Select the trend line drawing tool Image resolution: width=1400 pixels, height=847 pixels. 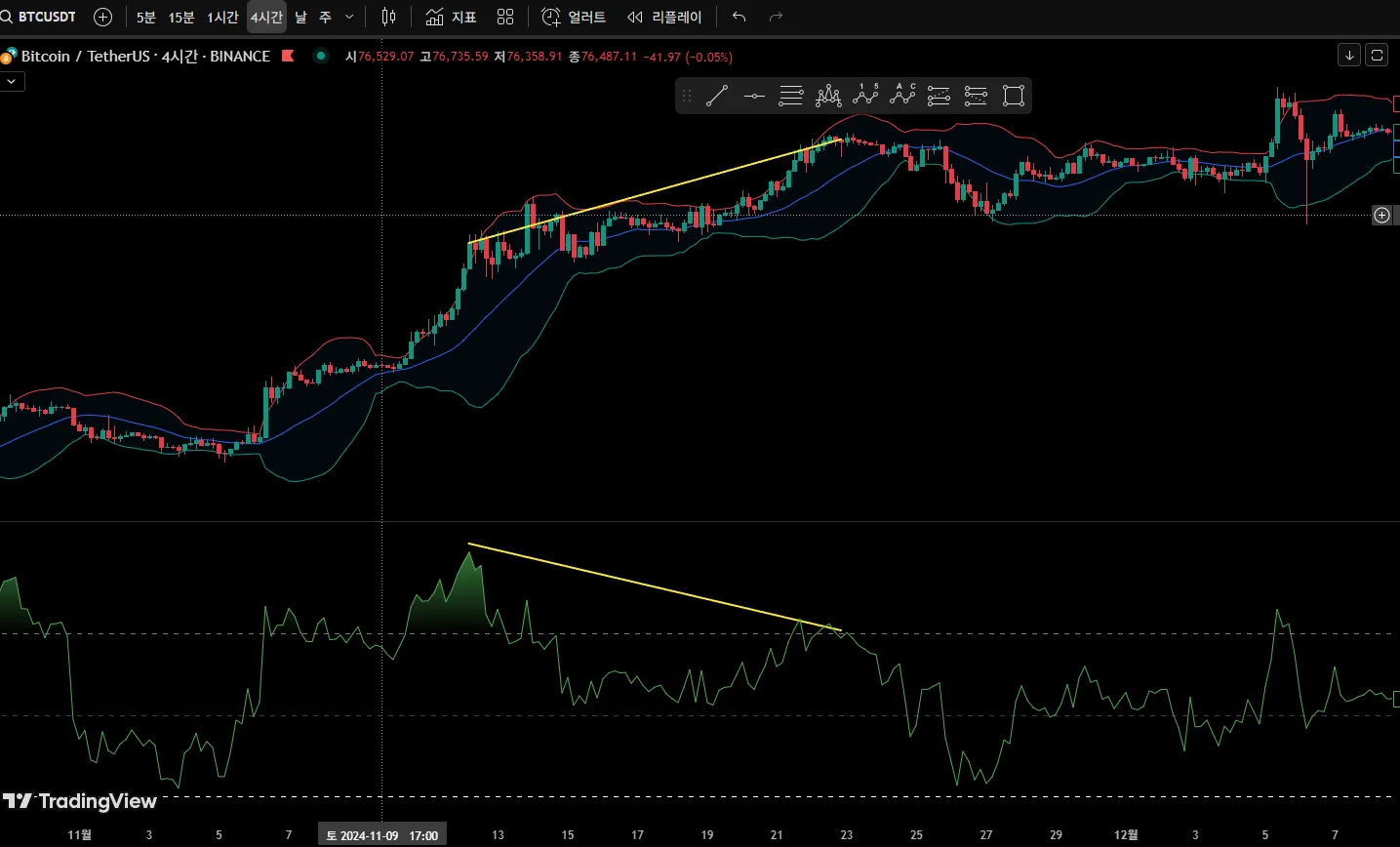[x=717, y=96]
